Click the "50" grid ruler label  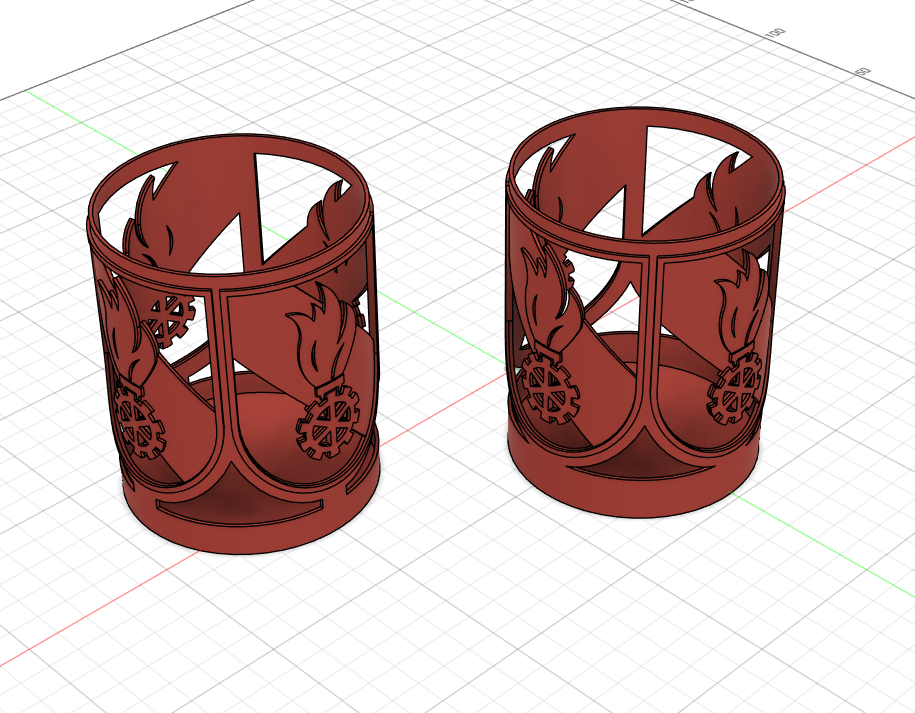point(862,72)
